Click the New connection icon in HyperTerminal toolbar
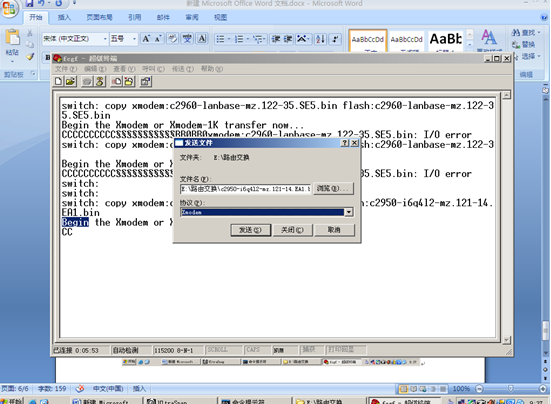 58,82
